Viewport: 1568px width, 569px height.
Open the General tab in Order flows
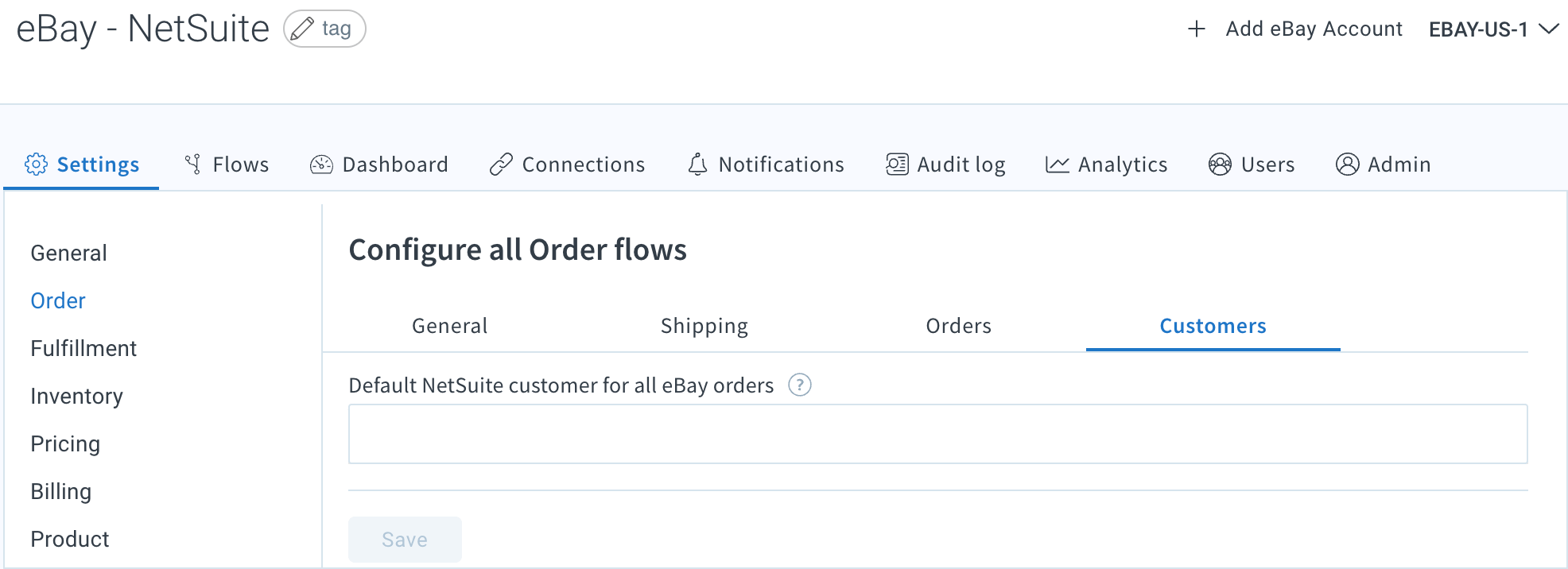click(x=449, y=326)
